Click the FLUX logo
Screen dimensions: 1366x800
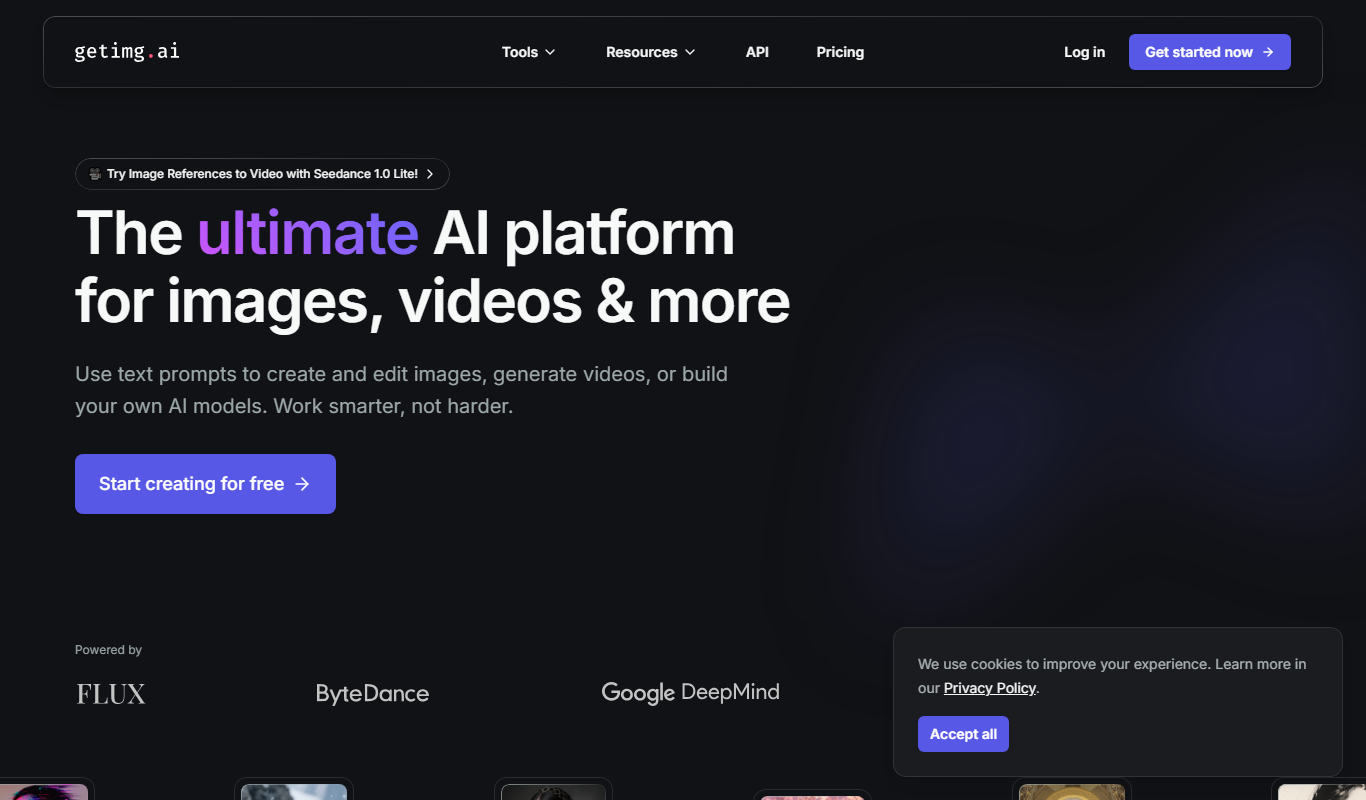111,694
